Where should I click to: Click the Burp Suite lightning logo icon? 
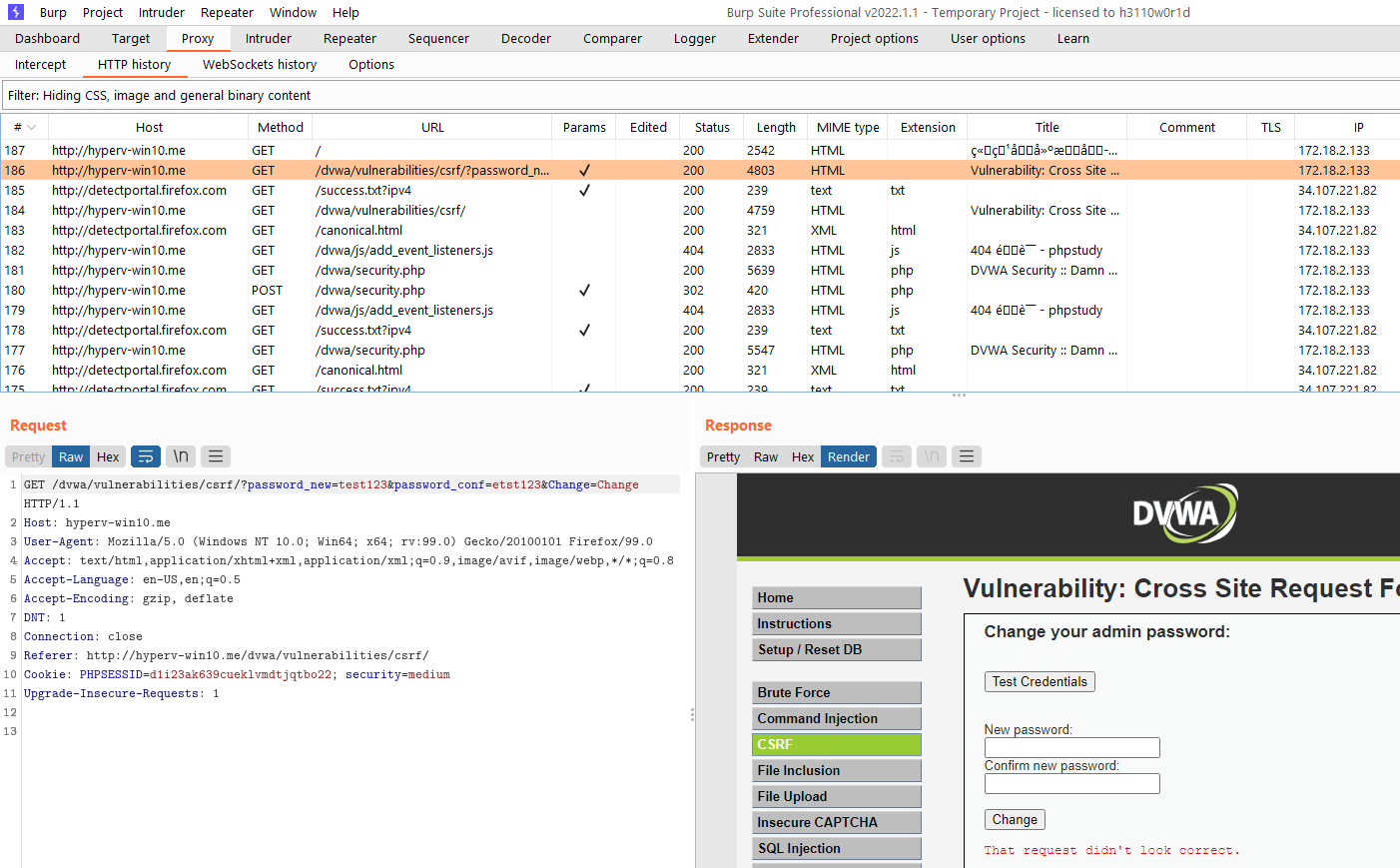click(x=16, y=12)
